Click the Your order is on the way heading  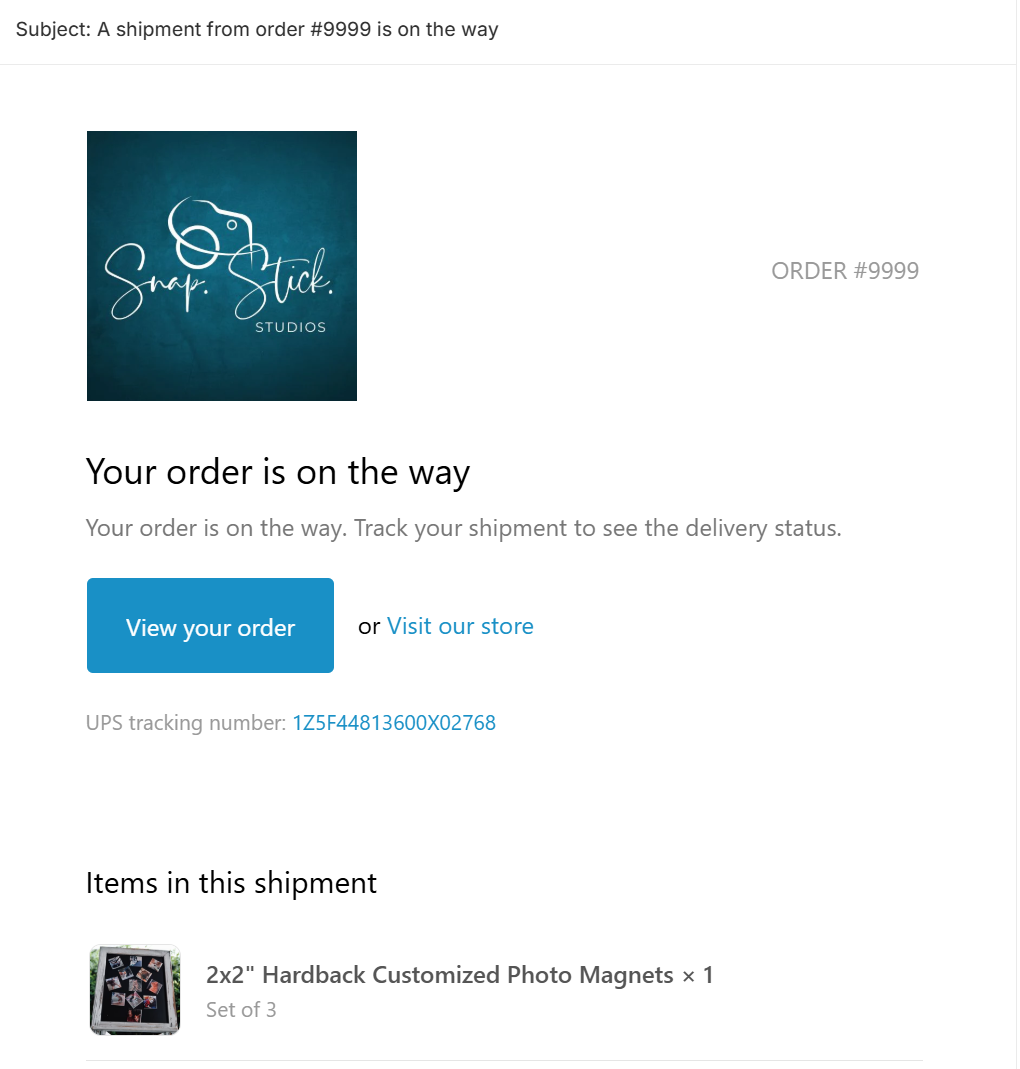pos(278,472)
